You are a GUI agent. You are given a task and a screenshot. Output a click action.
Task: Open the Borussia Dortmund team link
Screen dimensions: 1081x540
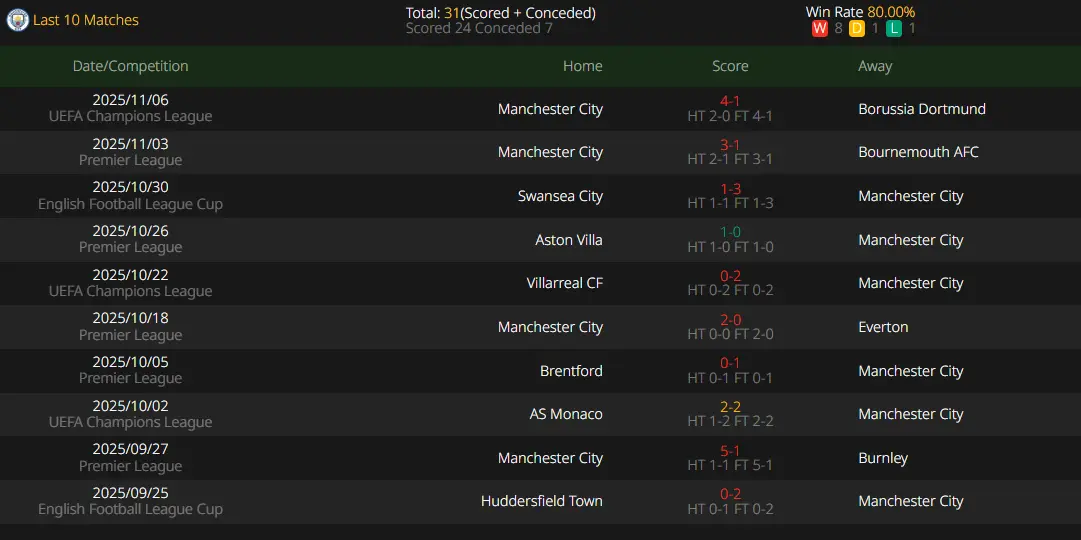coord(922,109)
